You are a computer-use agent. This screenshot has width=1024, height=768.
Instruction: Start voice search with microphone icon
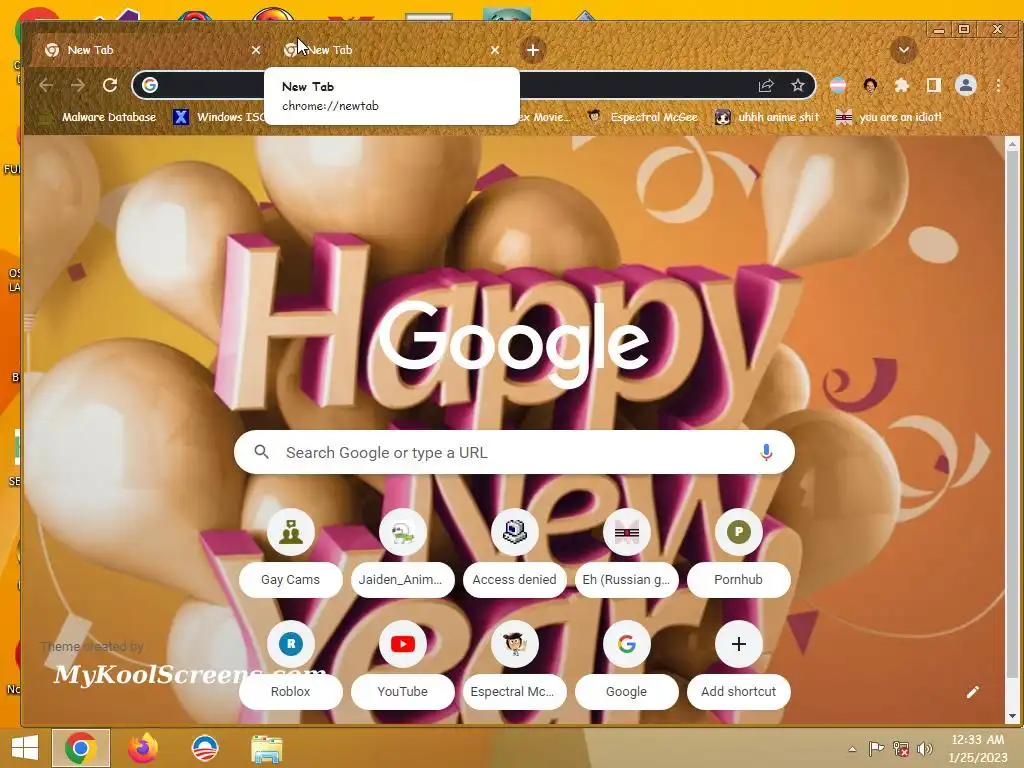click(x=766, y=452)
